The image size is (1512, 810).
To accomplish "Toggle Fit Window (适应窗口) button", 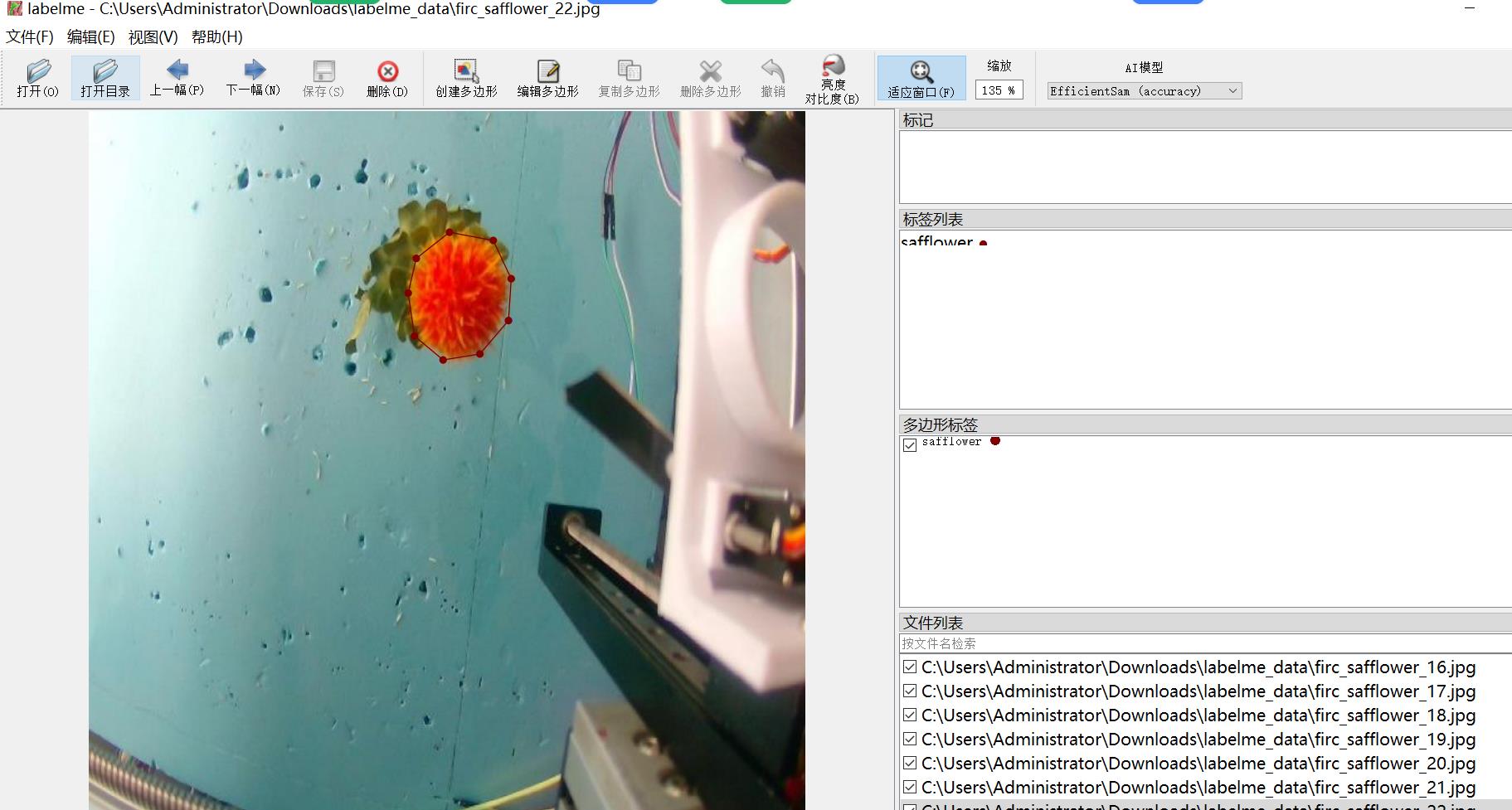I will [x=921, y=78].
